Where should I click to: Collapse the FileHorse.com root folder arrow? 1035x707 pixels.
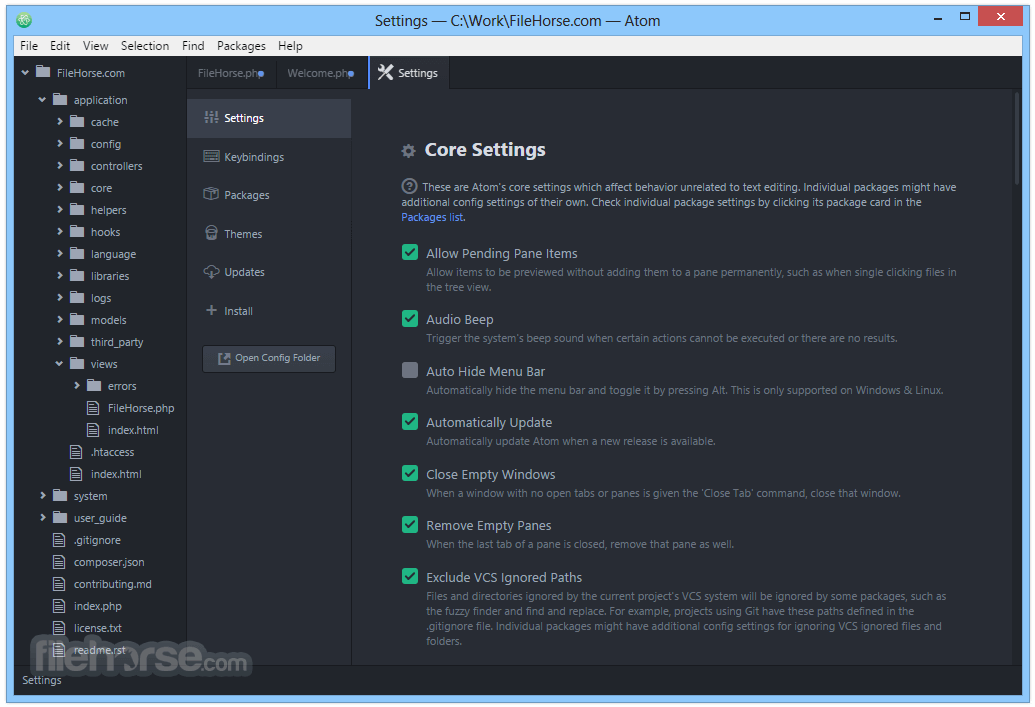[25, 72]
